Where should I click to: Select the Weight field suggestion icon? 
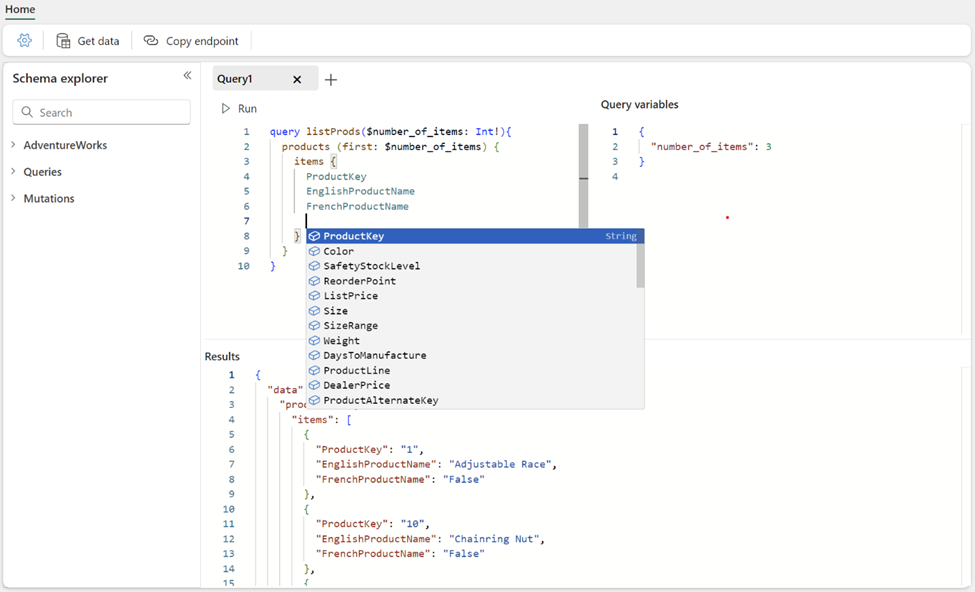(314, 341)
